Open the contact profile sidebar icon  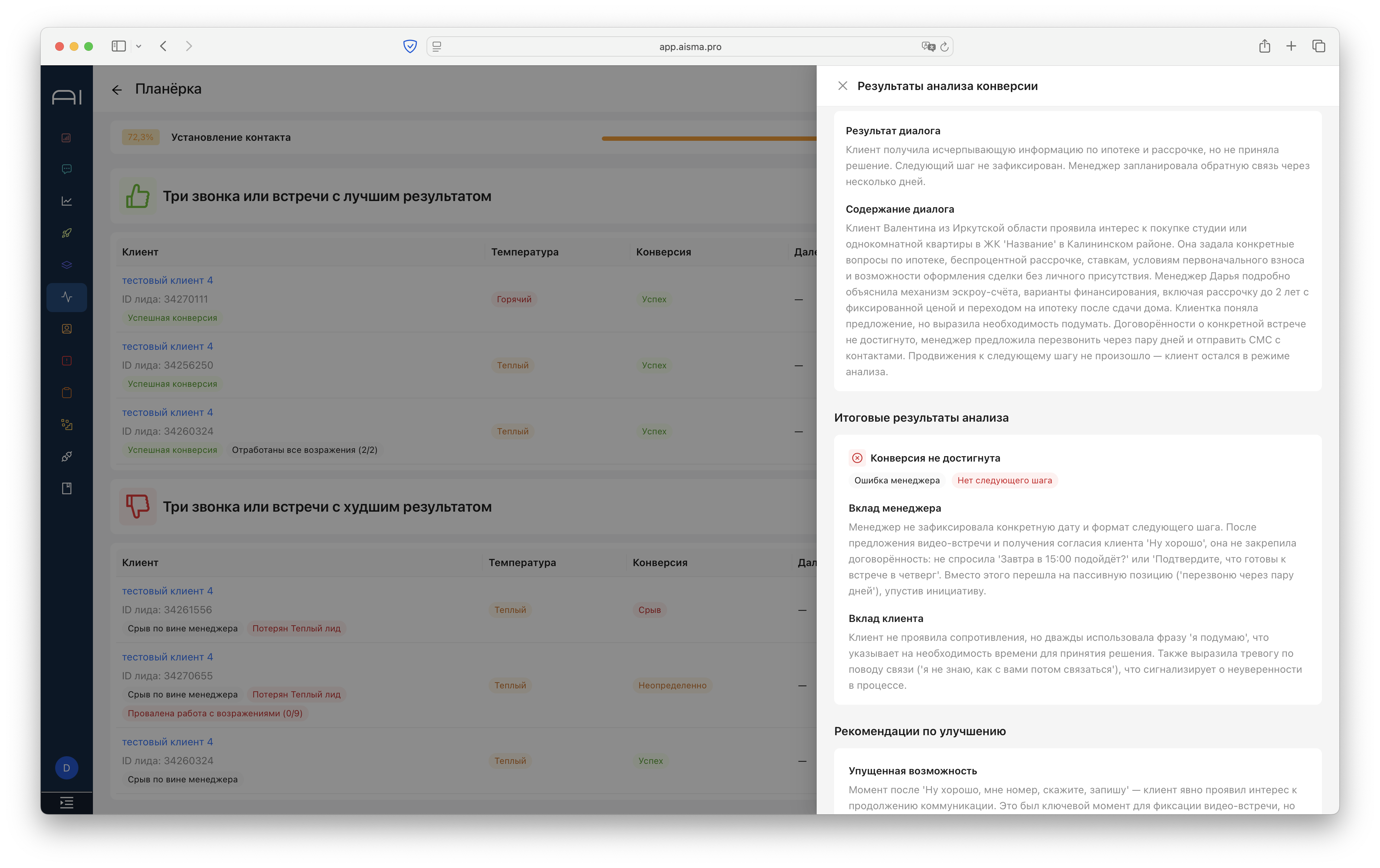click(x=66, y=329)
